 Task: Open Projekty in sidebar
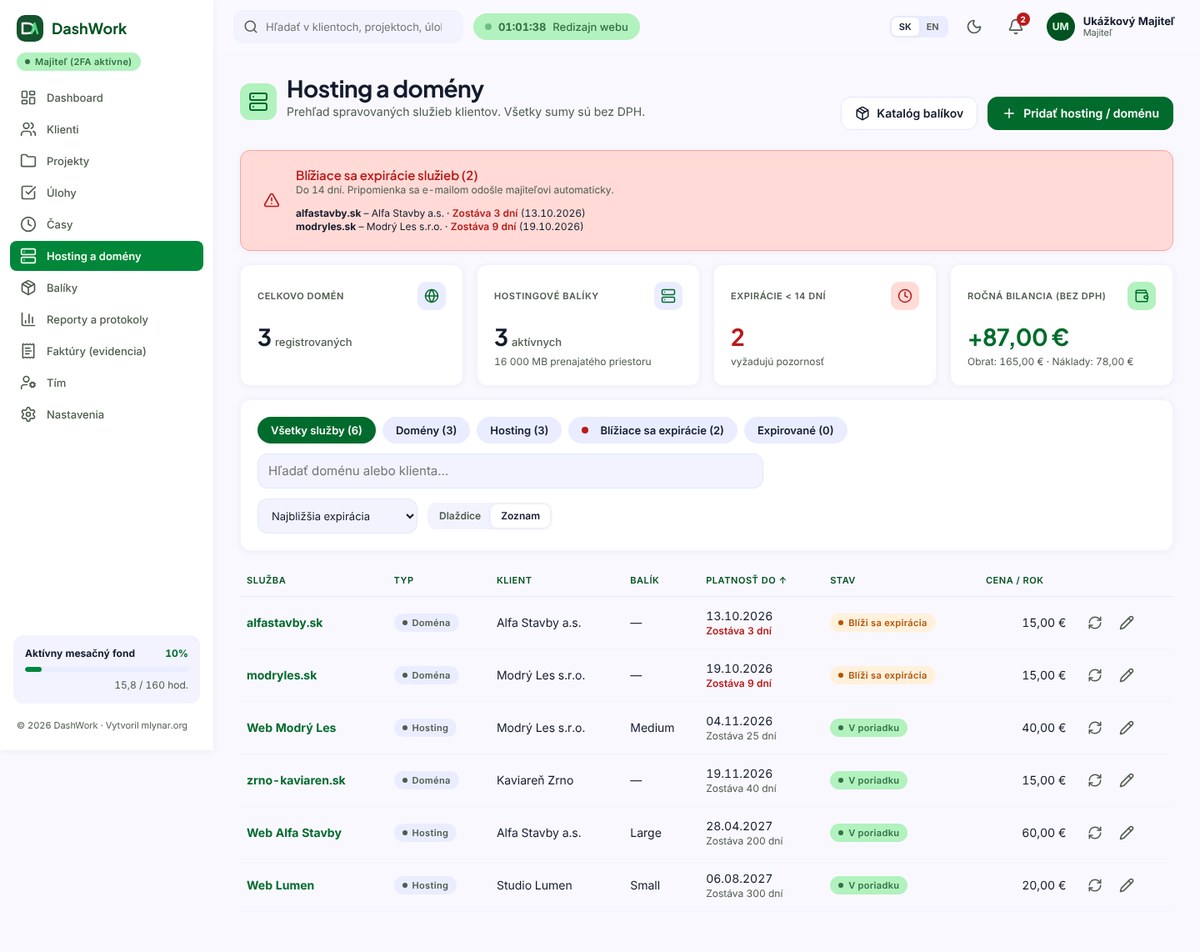tap(106, 161)
